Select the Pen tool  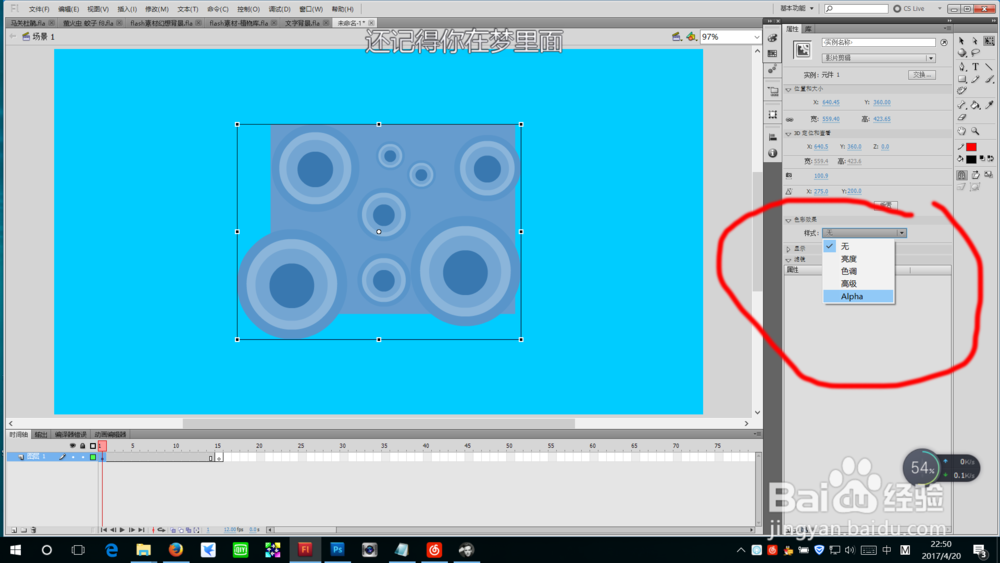click(962, 66)
